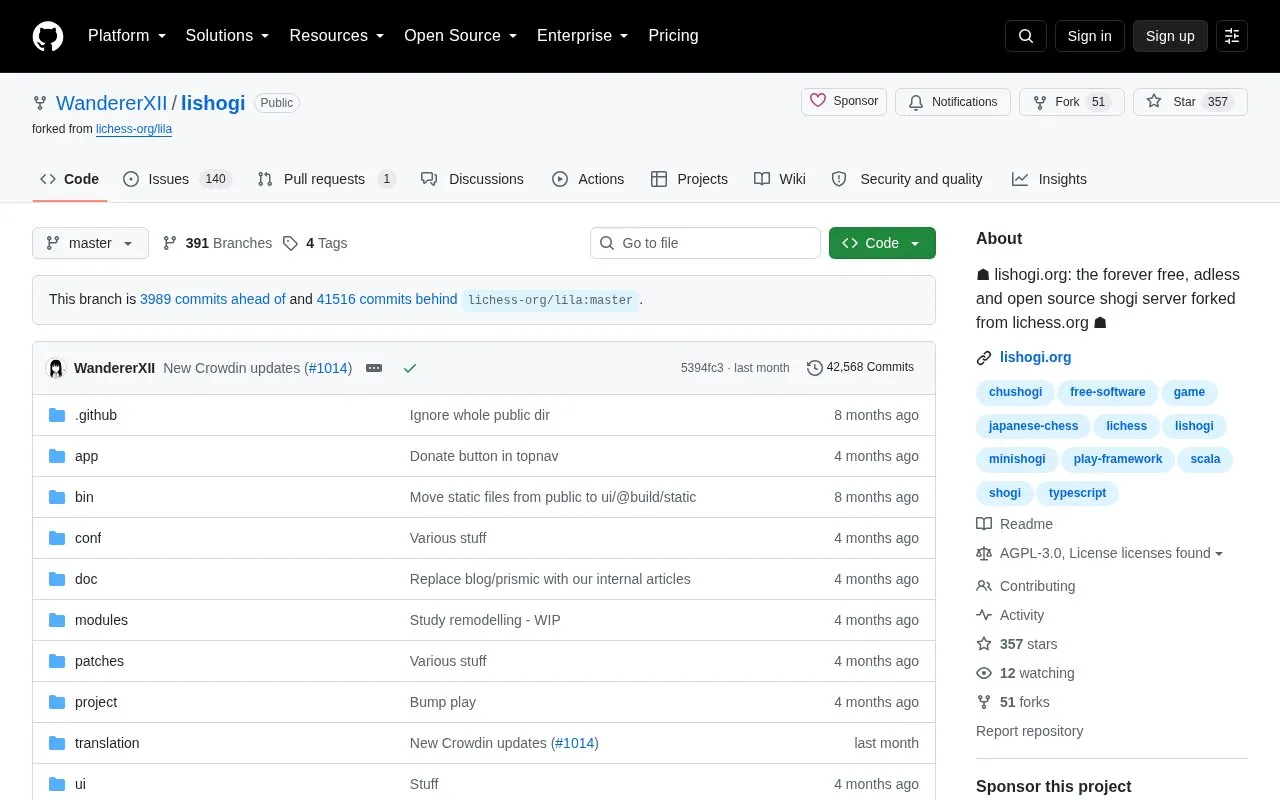1280x800 pixels.
Task: Click the Star button
Action: 1190,102
